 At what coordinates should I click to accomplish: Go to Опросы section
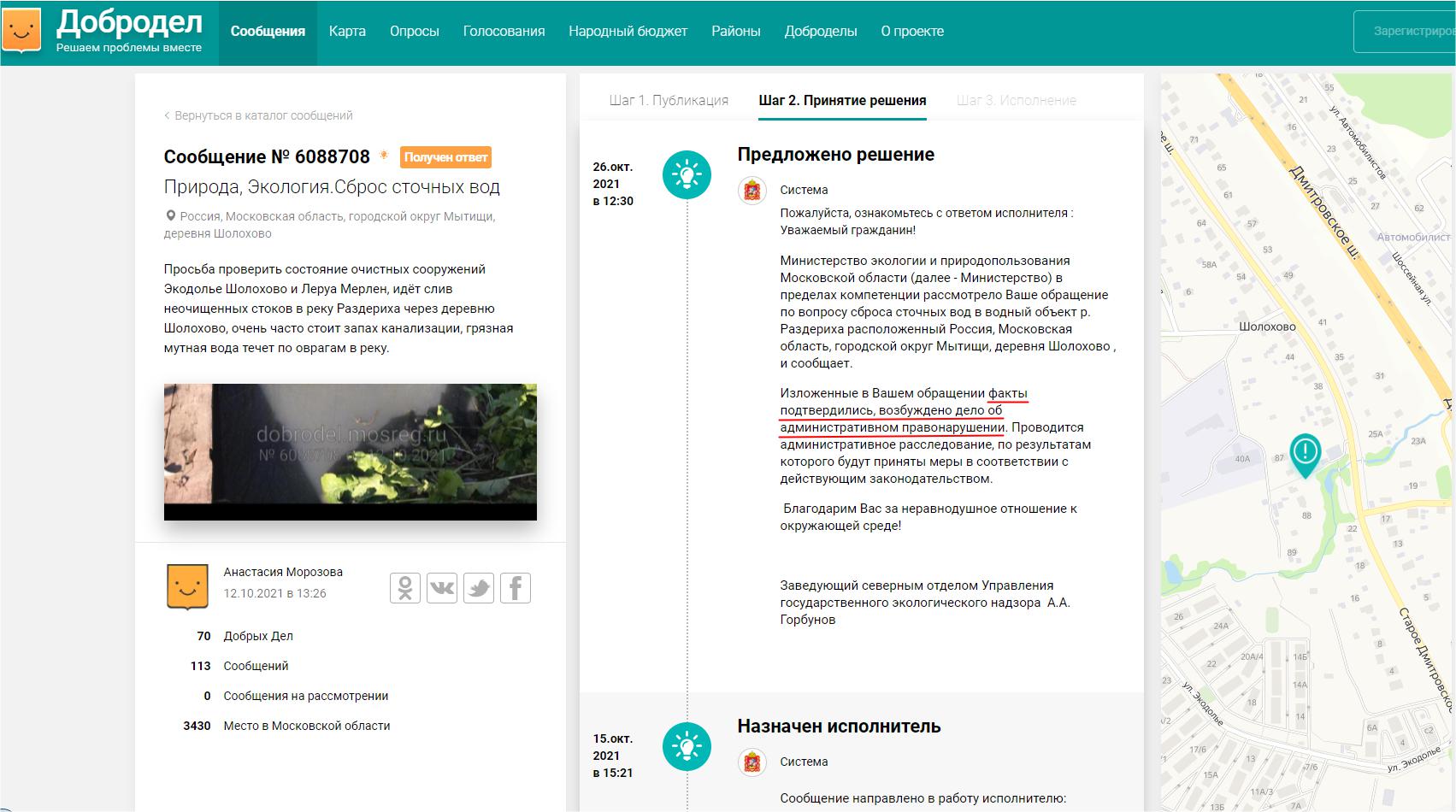(415, 32)
